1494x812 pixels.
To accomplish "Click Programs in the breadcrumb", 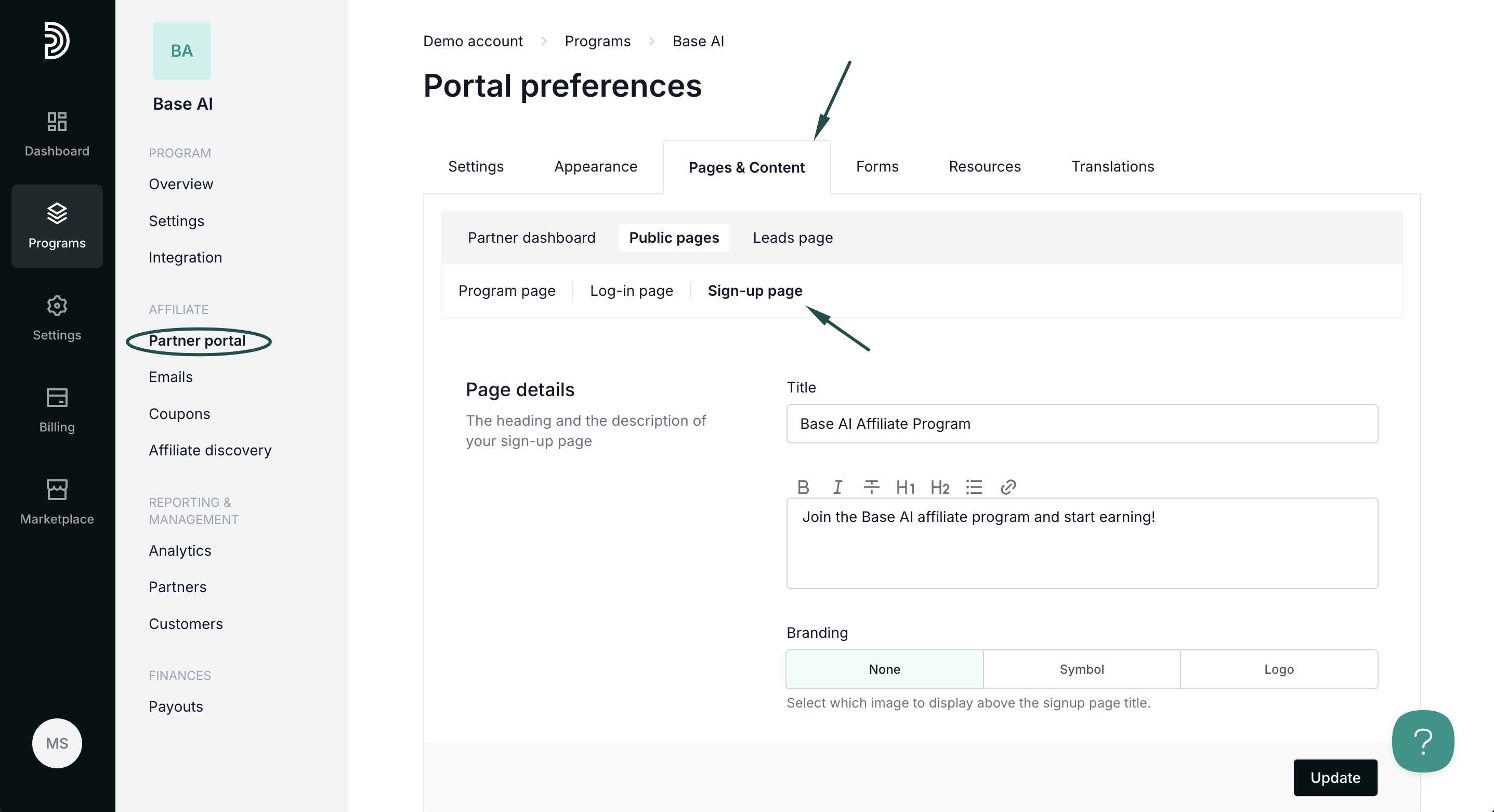I will pos(597,41).
